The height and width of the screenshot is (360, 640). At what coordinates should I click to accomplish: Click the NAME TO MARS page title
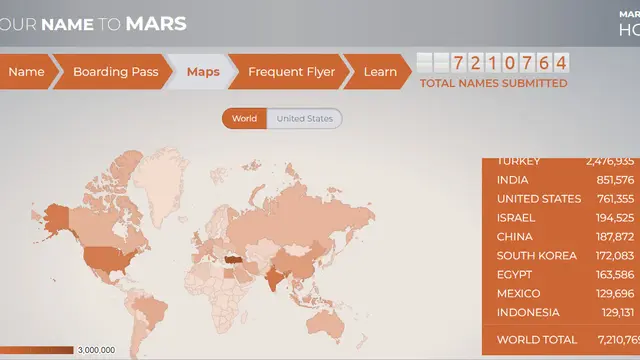click(113, 24)
